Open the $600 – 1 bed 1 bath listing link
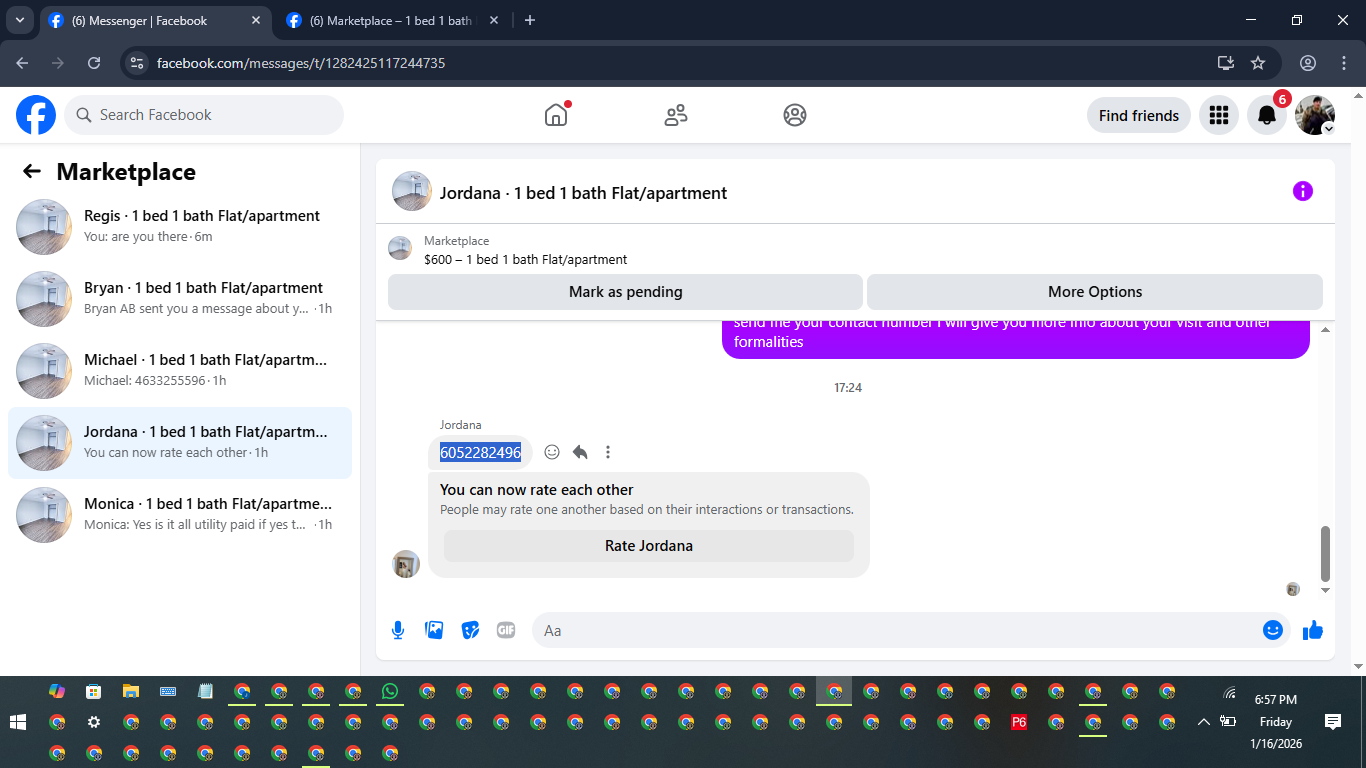The image size is (1366, 768). point(526,259)
